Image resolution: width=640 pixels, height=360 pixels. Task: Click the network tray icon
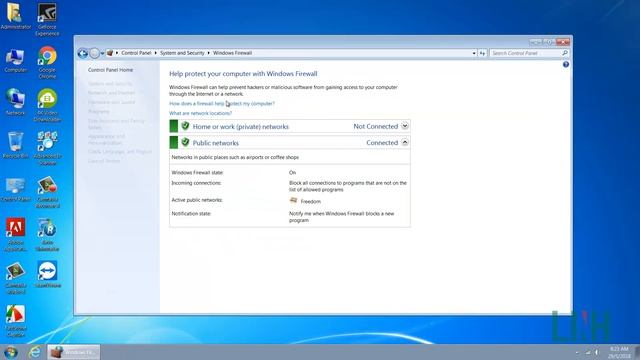point(587,352)
